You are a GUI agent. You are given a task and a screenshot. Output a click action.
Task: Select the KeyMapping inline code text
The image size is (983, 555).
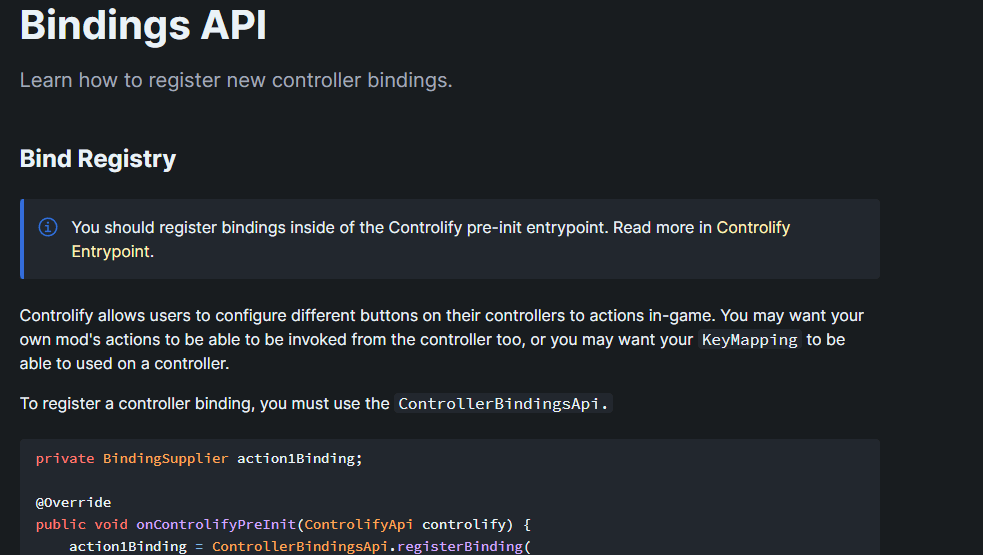pos(749,340)
